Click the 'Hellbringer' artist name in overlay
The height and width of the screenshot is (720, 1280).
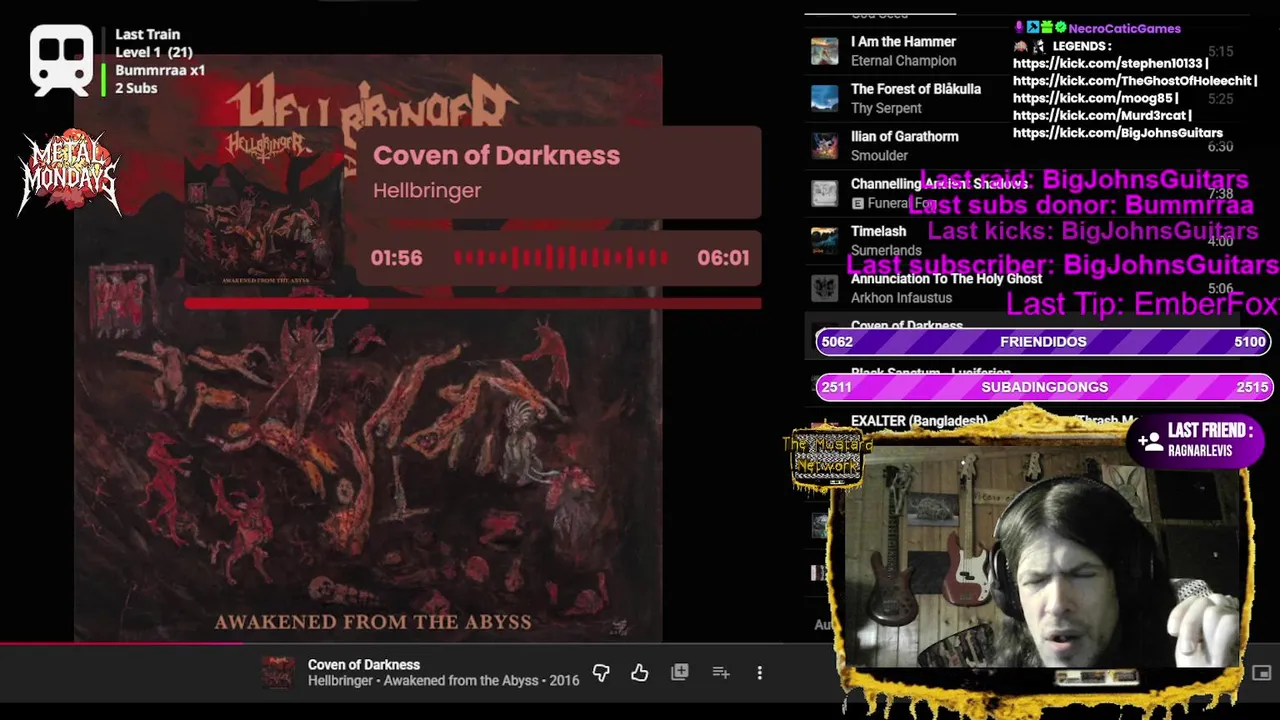tap(427, 190)
